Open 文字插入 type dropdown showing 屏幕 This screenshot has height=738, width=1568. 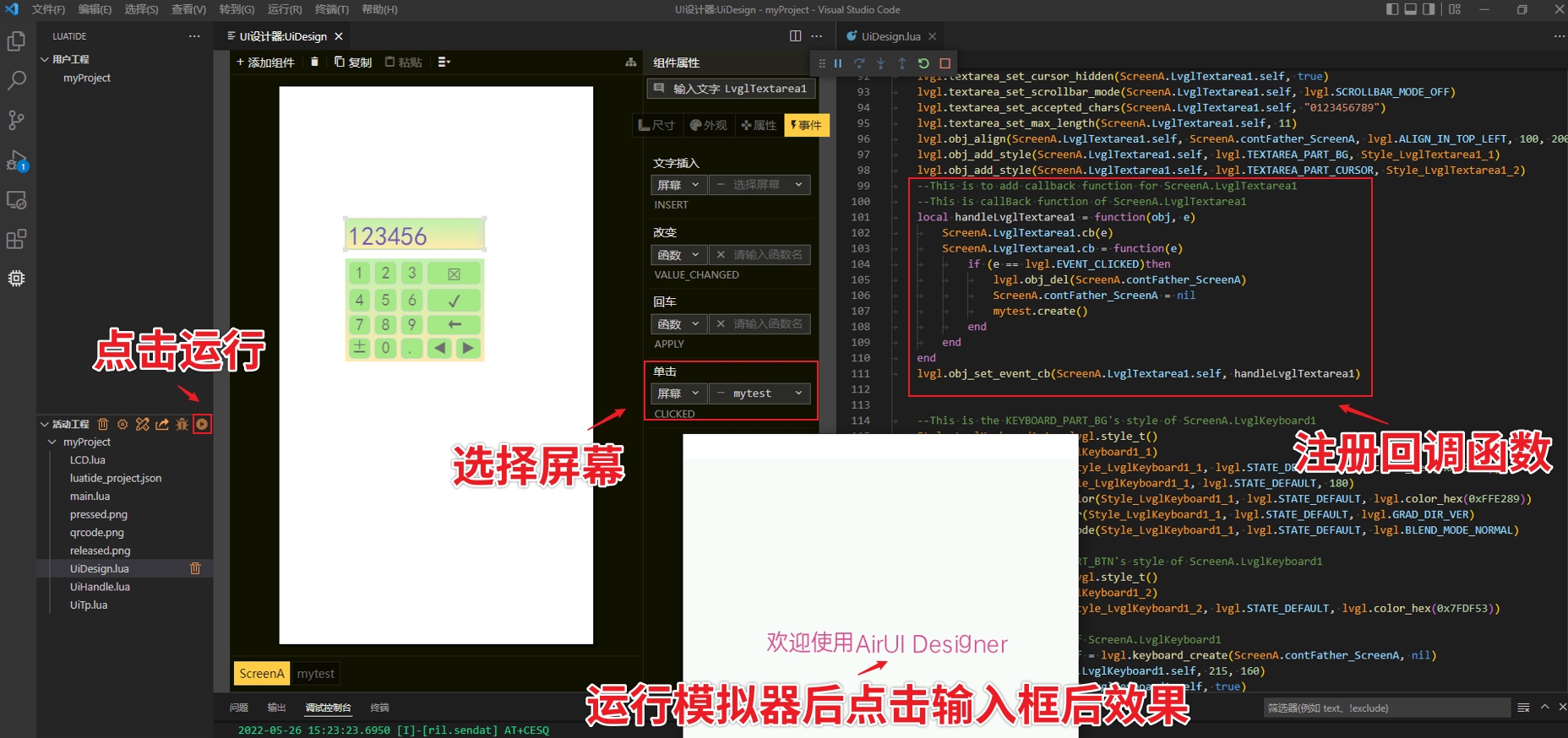click(678, 185)
